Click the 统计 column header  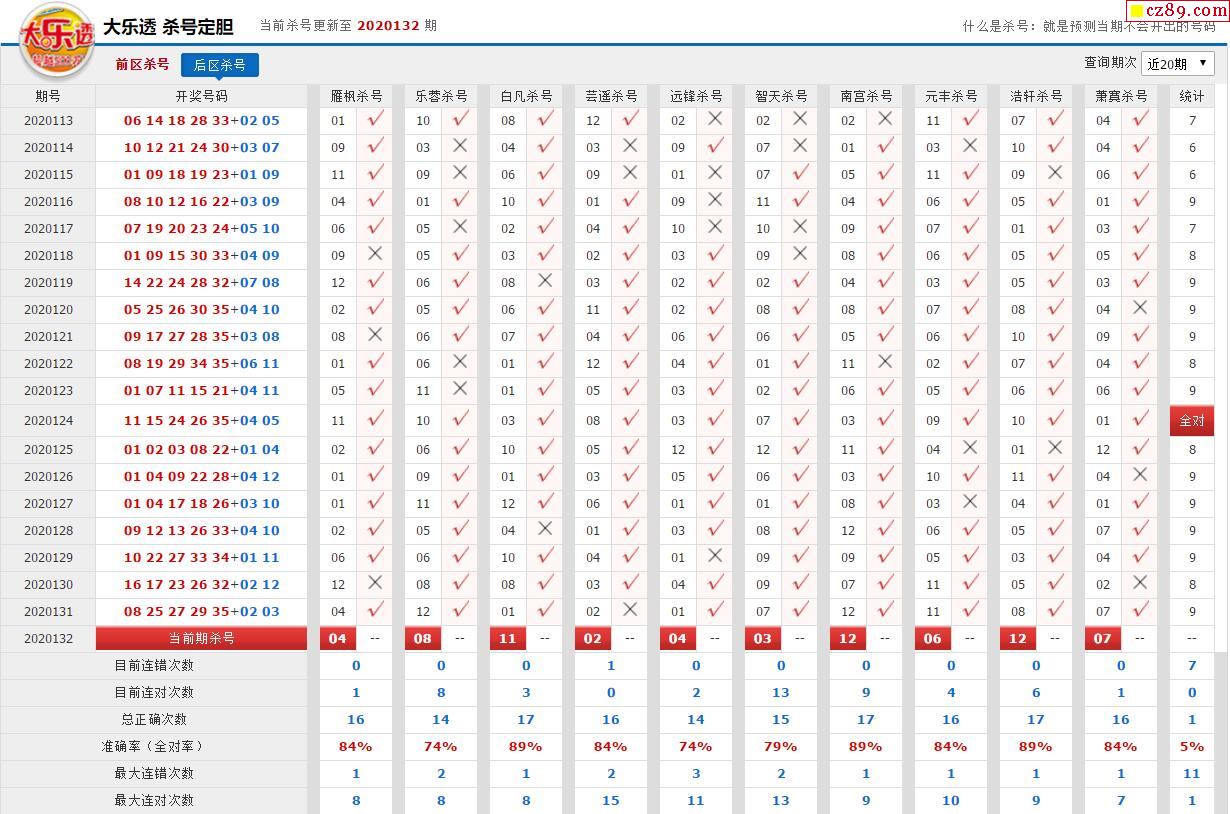[x=1192, y=96]
